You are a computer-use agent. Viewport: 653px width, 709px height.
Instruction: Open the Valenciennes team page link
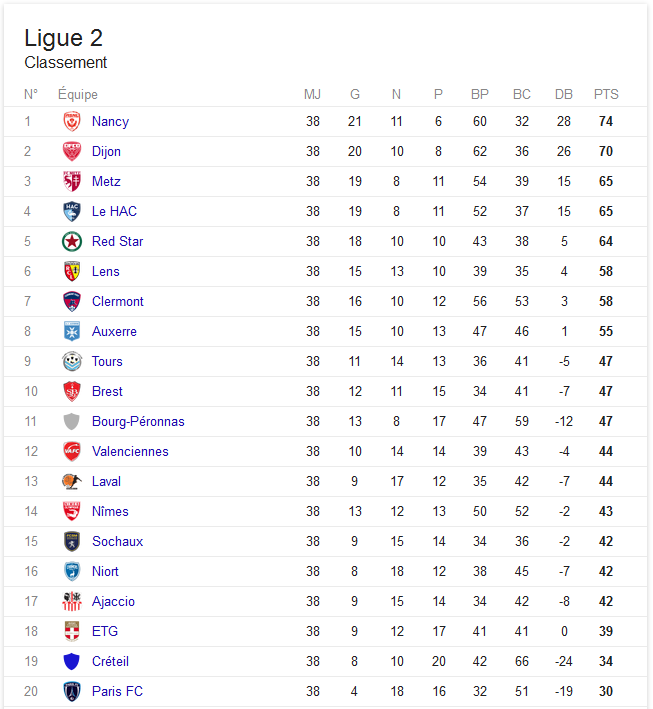(x=130, y=451)
